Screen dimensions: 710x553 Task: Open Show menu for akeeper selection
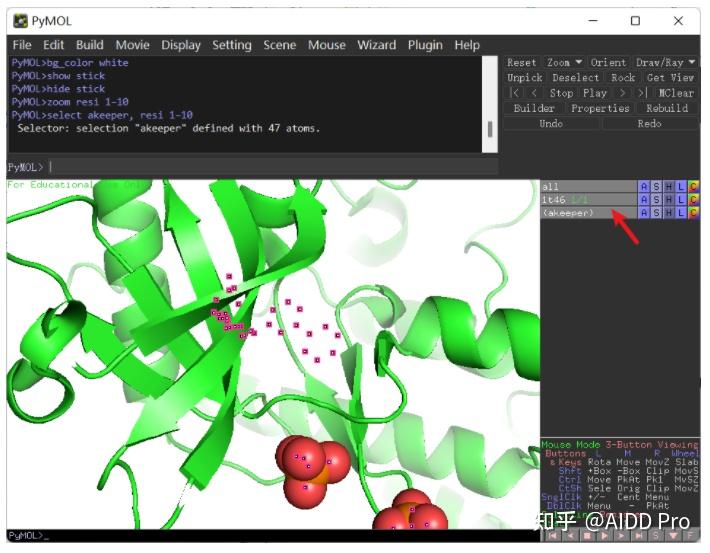click(x=656, y=213)
